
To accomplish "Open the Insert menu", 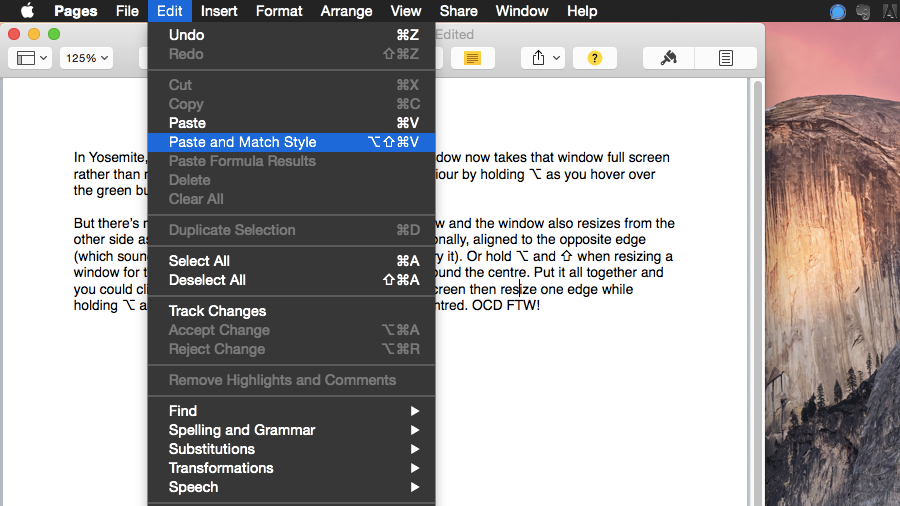I will point(219,11).
